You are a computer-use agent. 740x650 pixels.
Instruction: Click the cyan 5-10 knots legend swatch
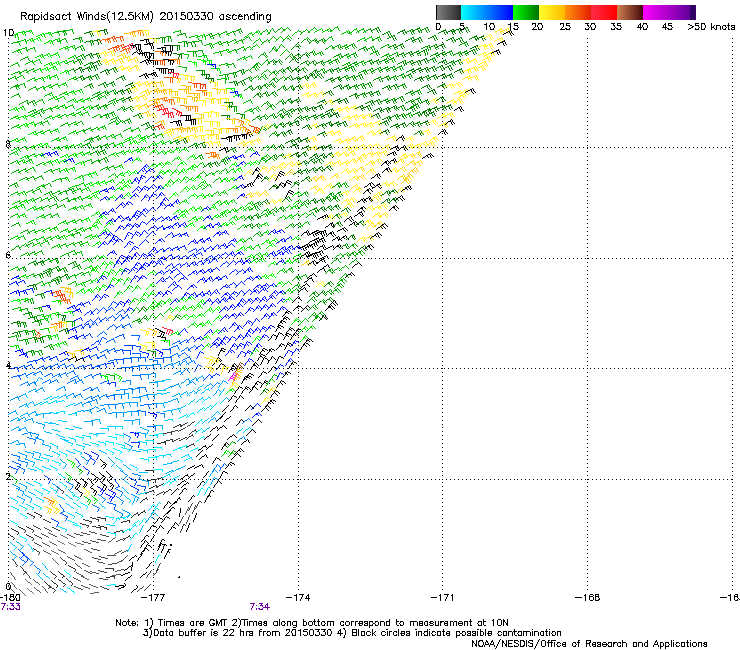tap(474, 12)
